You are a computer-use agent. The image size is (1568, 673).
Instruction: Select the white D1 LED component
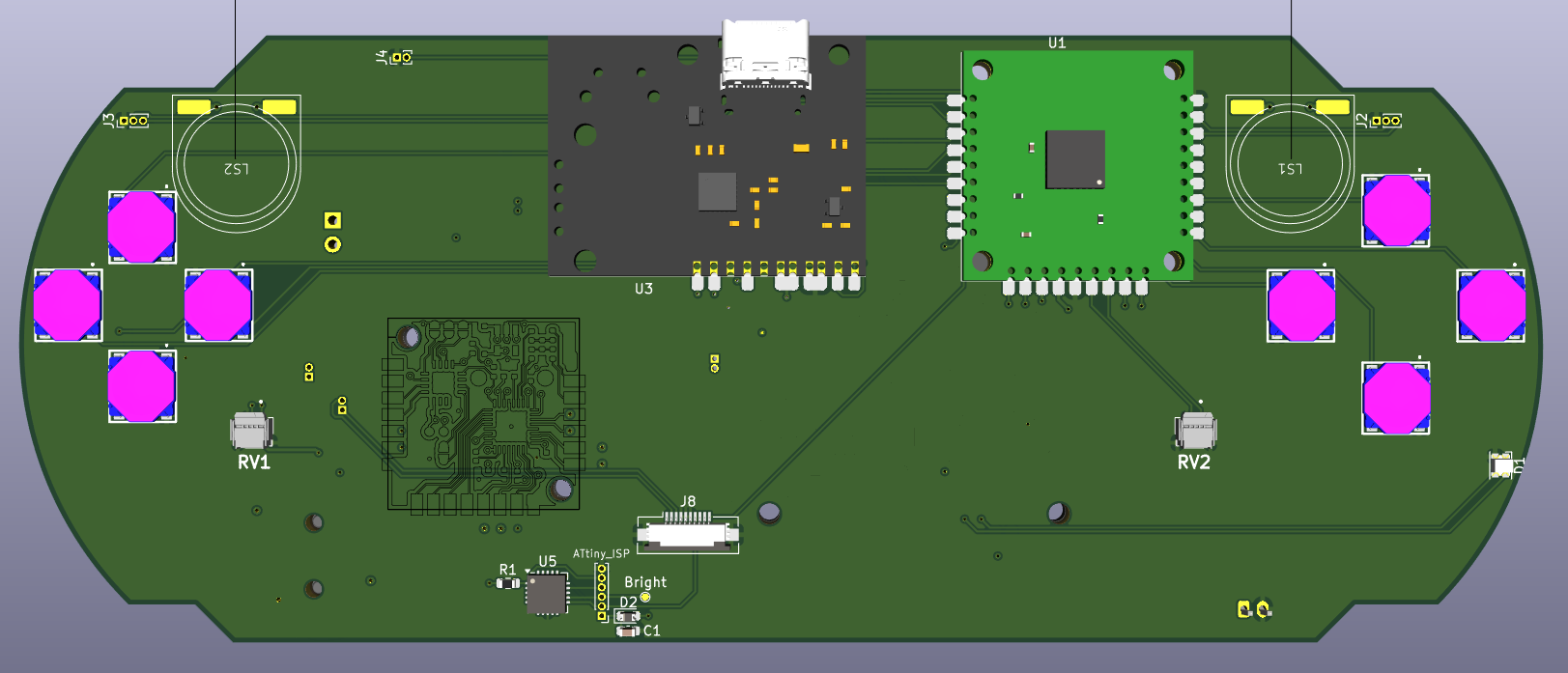pyautogui.click(x=1501, y=466)
